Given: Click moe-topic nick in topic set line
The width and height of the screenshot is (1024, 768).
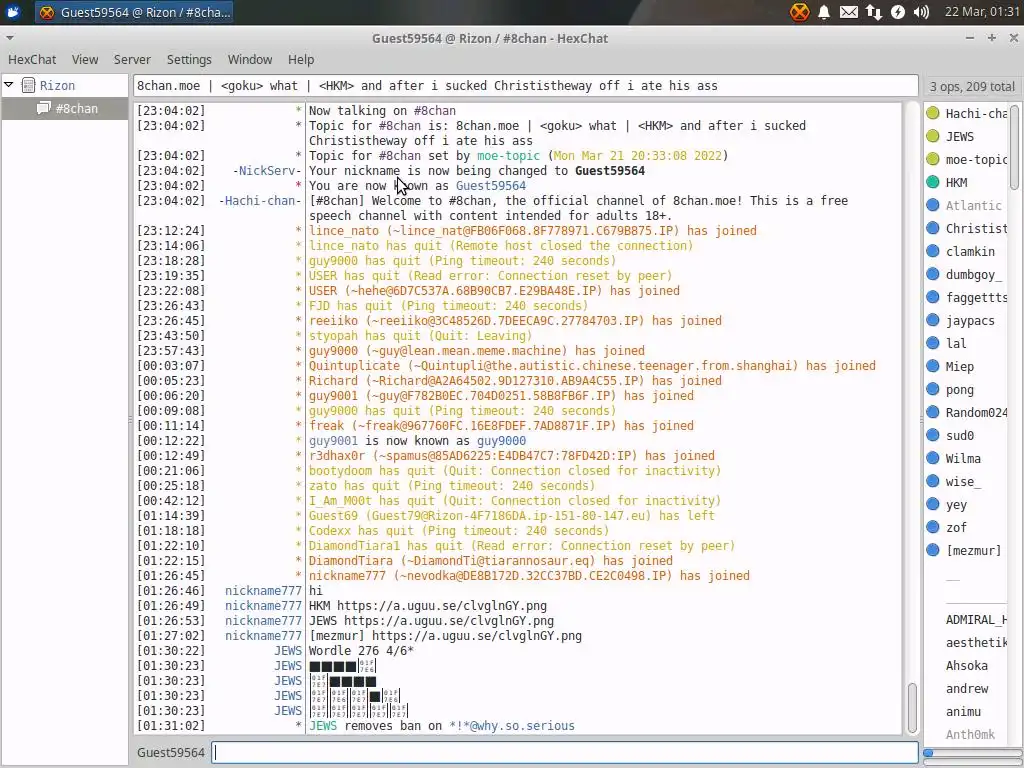Looking at the screenshot, I should pos(508,155).
